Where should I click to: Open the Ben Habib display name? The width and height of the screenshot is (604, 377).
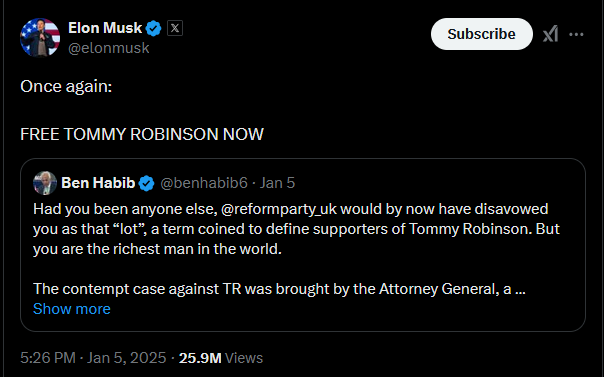(98, 183)
